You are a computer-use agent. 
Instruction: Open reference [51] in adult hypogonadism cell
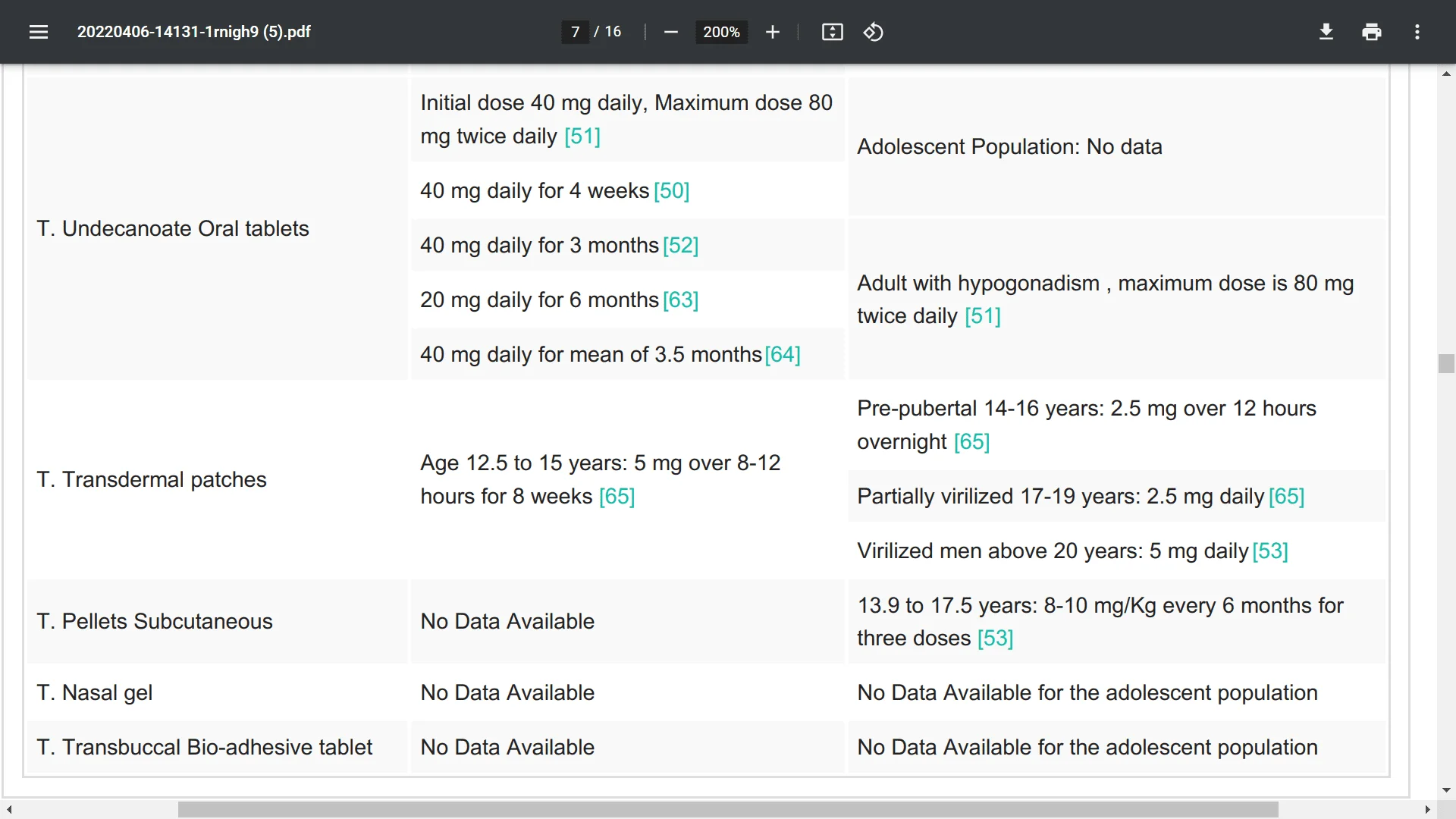point(983,315)
